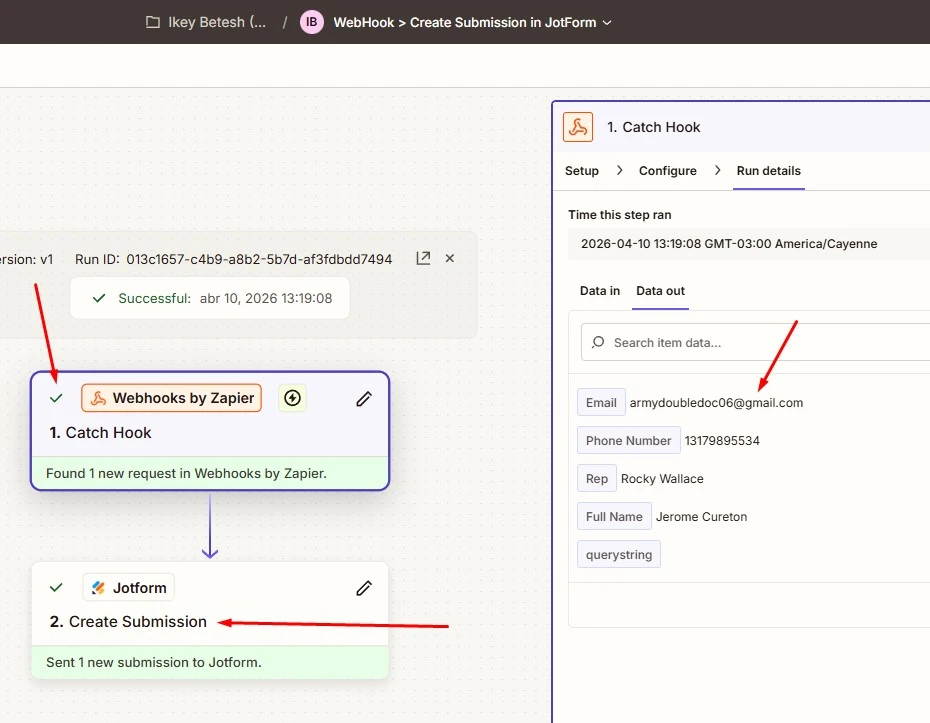This screenshot has width=930, height=723.
Task: Click the Webhooks by Zapier app badge
Action: coord(171,398)
